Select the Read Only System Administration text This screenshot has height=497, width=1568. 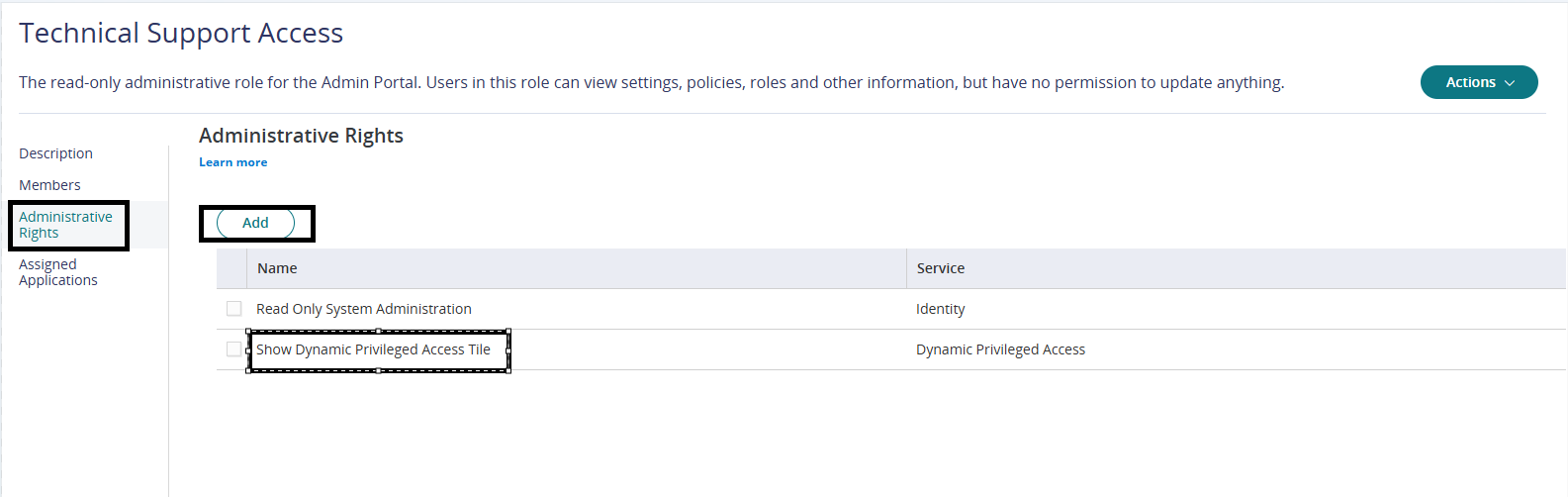(364, 309)
